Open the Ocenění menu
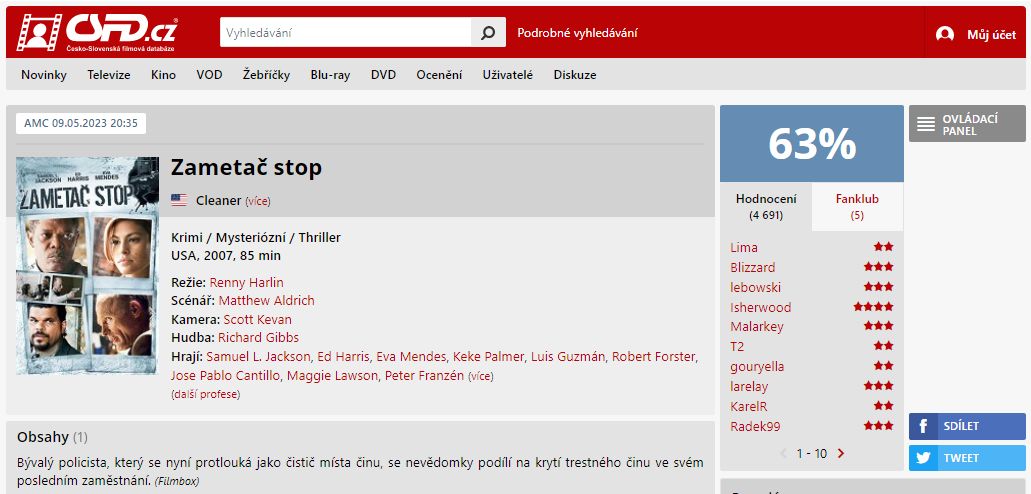The image size is (1031, 494). pos(439,75)
